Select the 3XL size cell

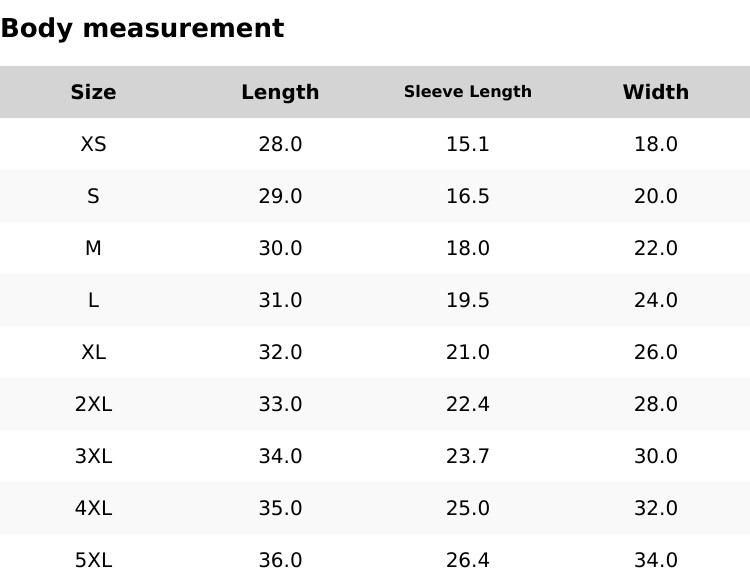(93, 456)
